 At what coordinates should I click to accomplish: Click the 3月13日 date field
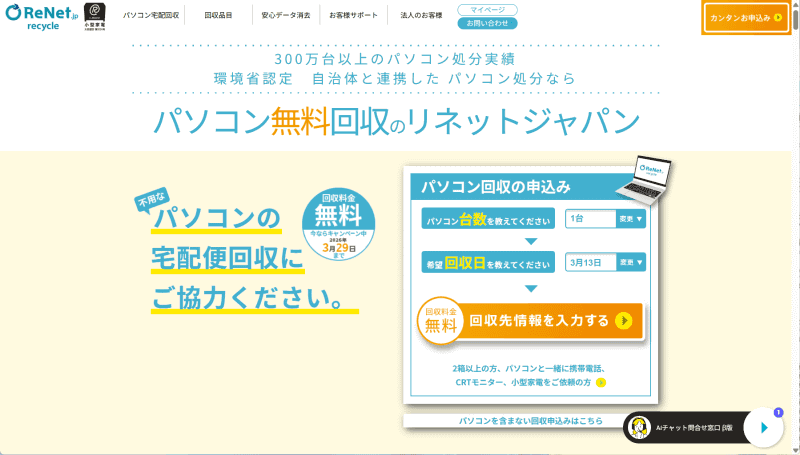point(591,262)
